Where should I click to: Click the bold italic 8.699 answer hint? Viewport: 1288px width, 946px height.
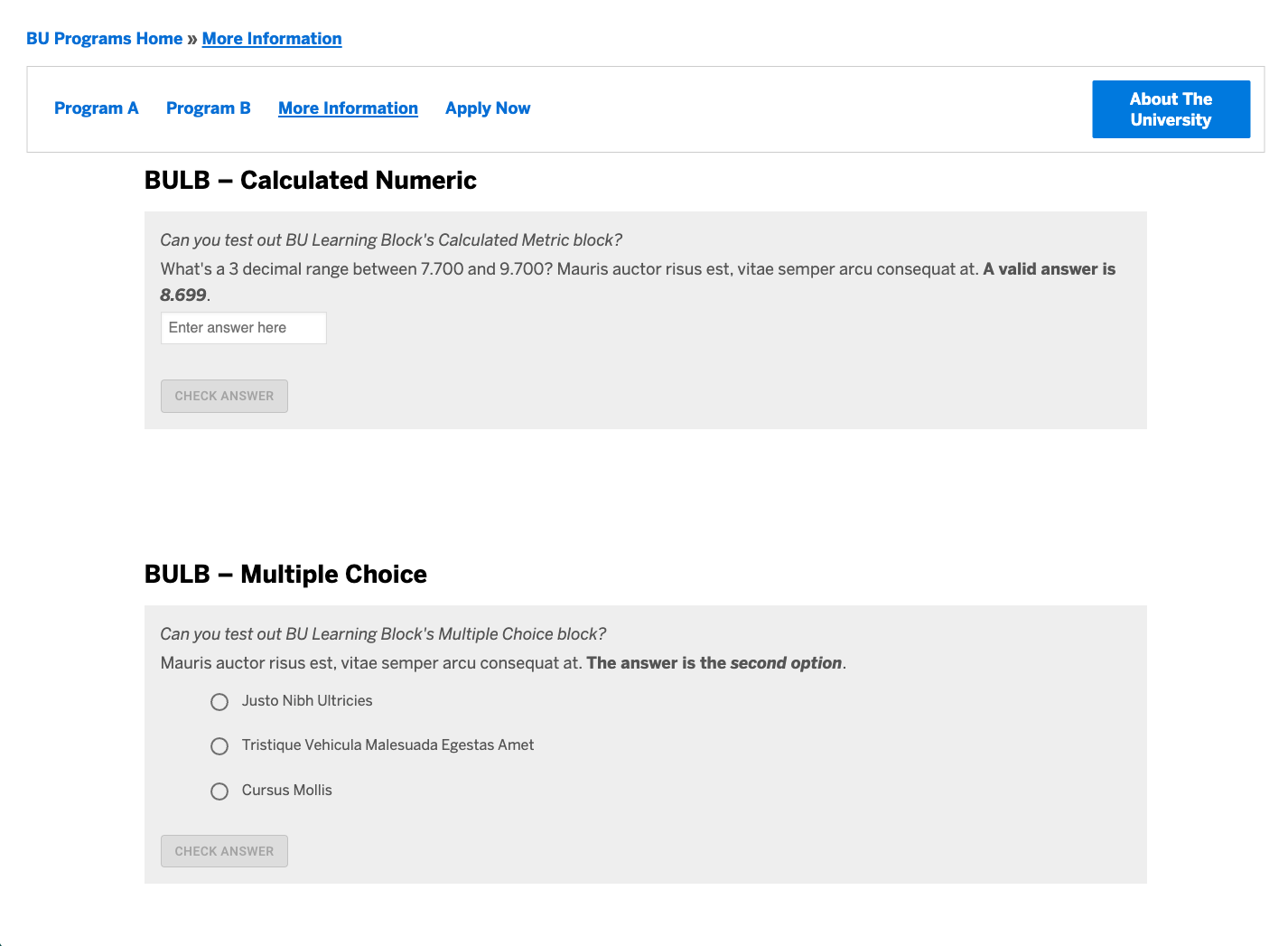pyautogui.click(x=183, y=295)
